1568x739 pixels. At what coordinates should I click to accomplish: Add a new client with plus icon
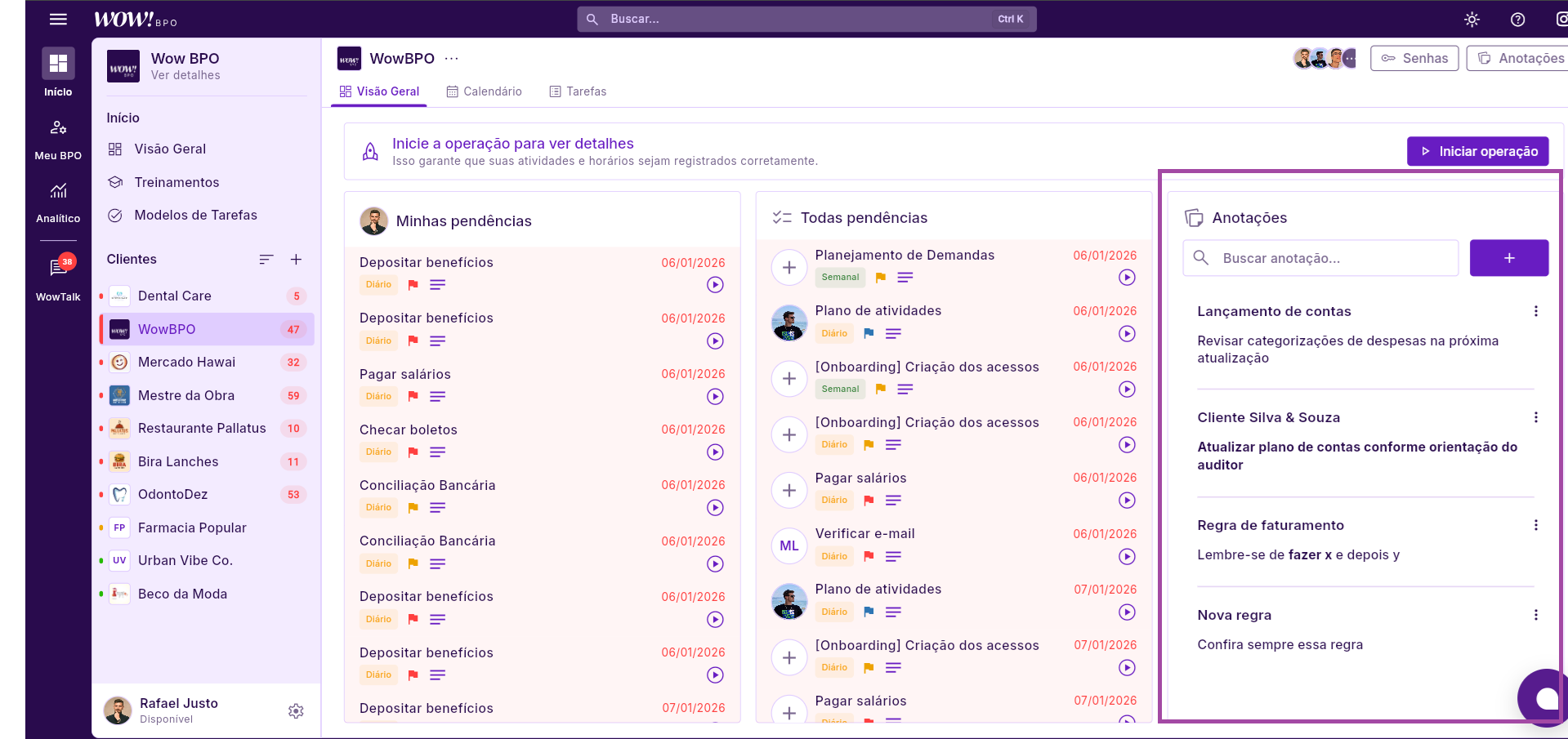(296, 260)
